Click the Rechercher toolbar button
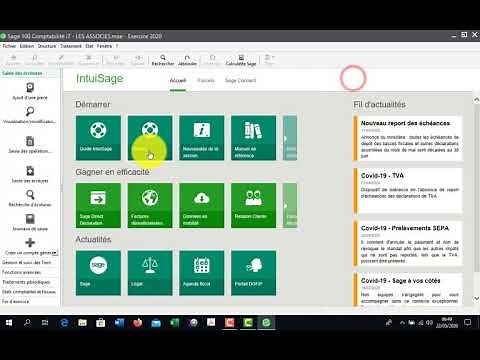Image resolution: width=480 pixels, height=360 pixels. (163, 60)
